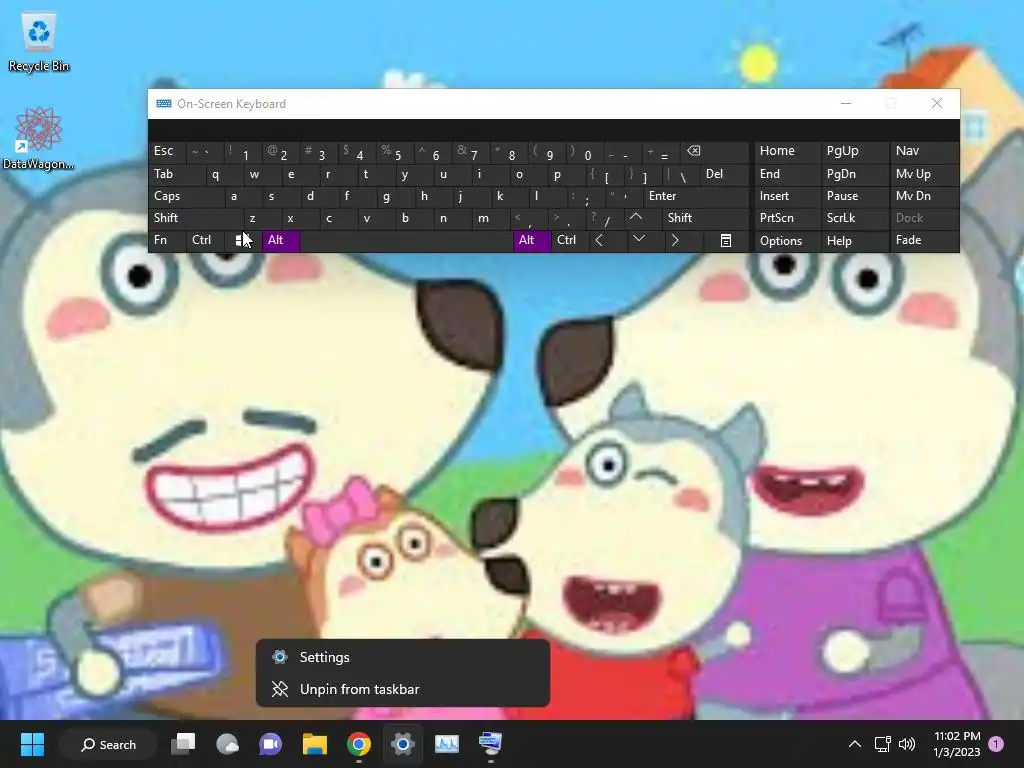Viewport: 1024px width, 768px height.
Task: Click the Esc key on keyboard
Action: click(x=167, y=152)
